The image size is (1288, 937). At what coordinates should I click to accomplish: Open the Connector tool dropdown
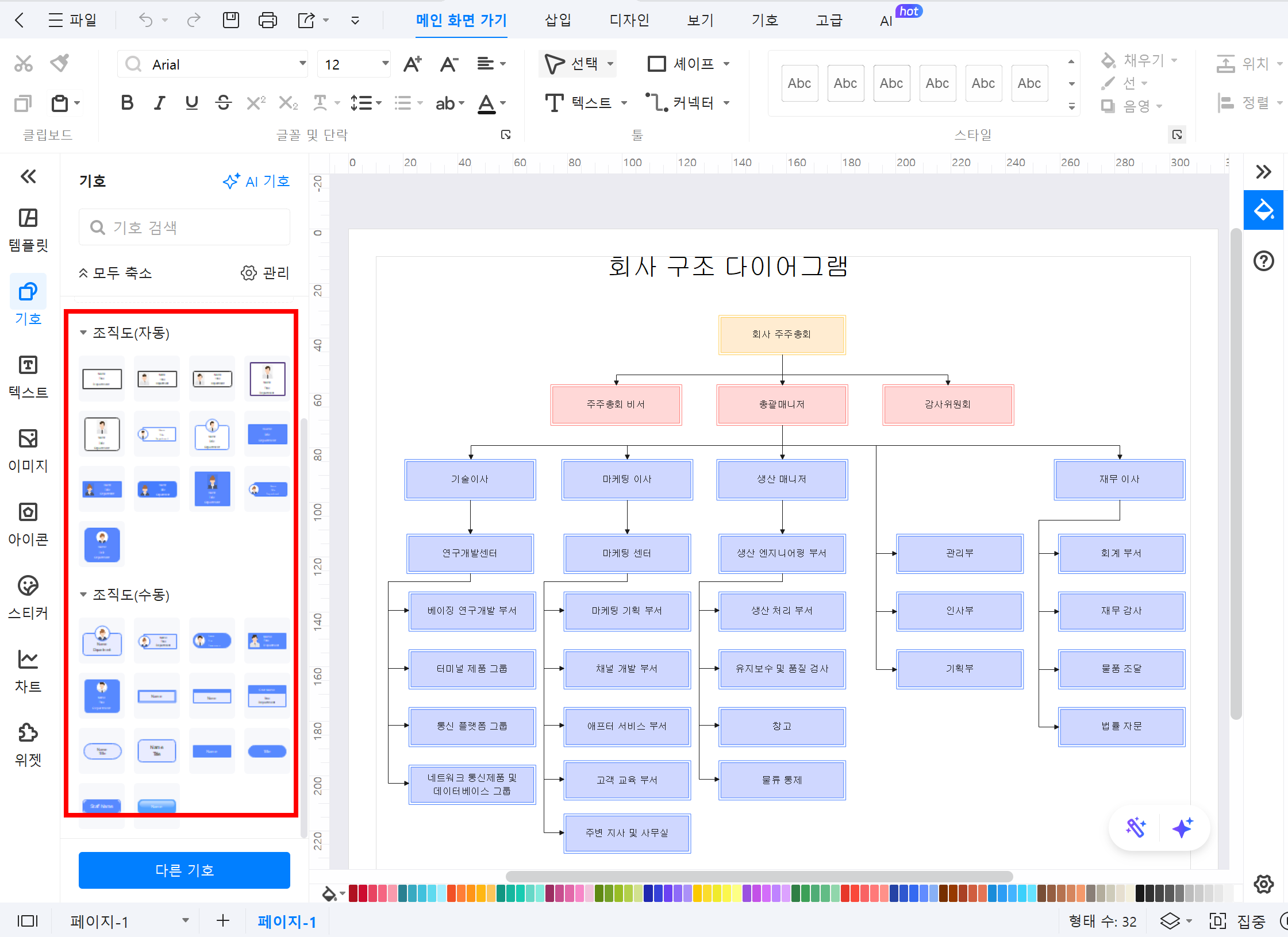point(726,103)
